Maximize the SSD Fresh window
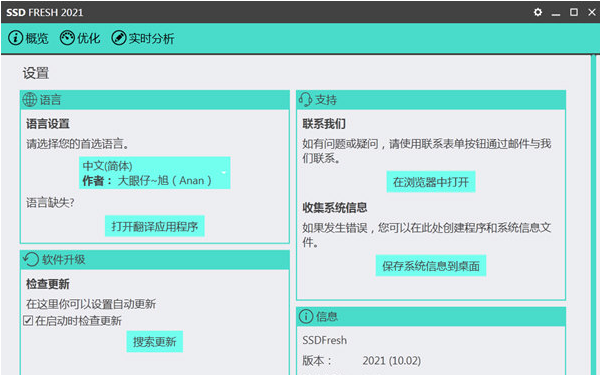 tap(574, 12)
